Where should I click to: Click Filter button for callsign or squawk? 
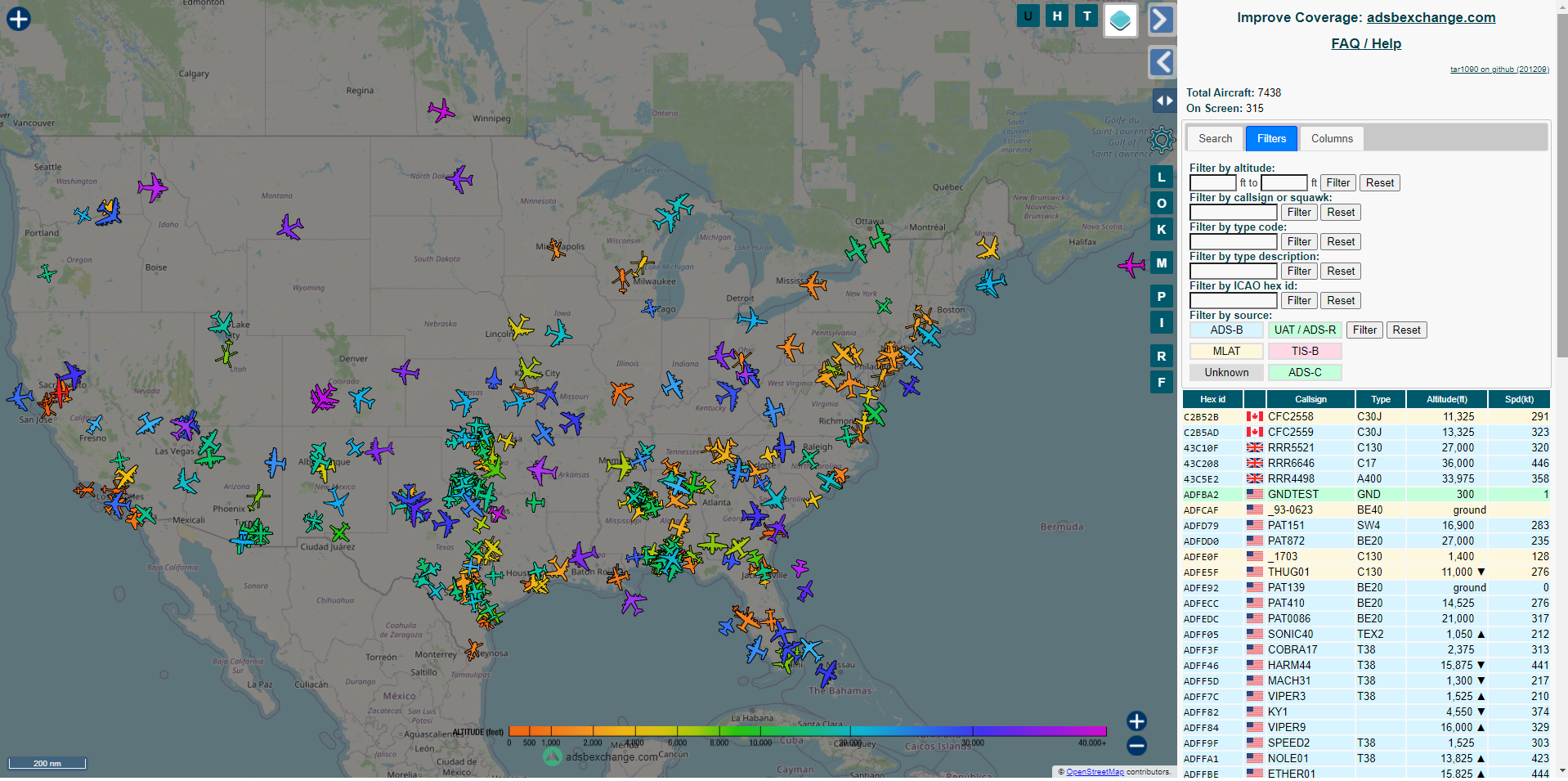click(1299, 212)
